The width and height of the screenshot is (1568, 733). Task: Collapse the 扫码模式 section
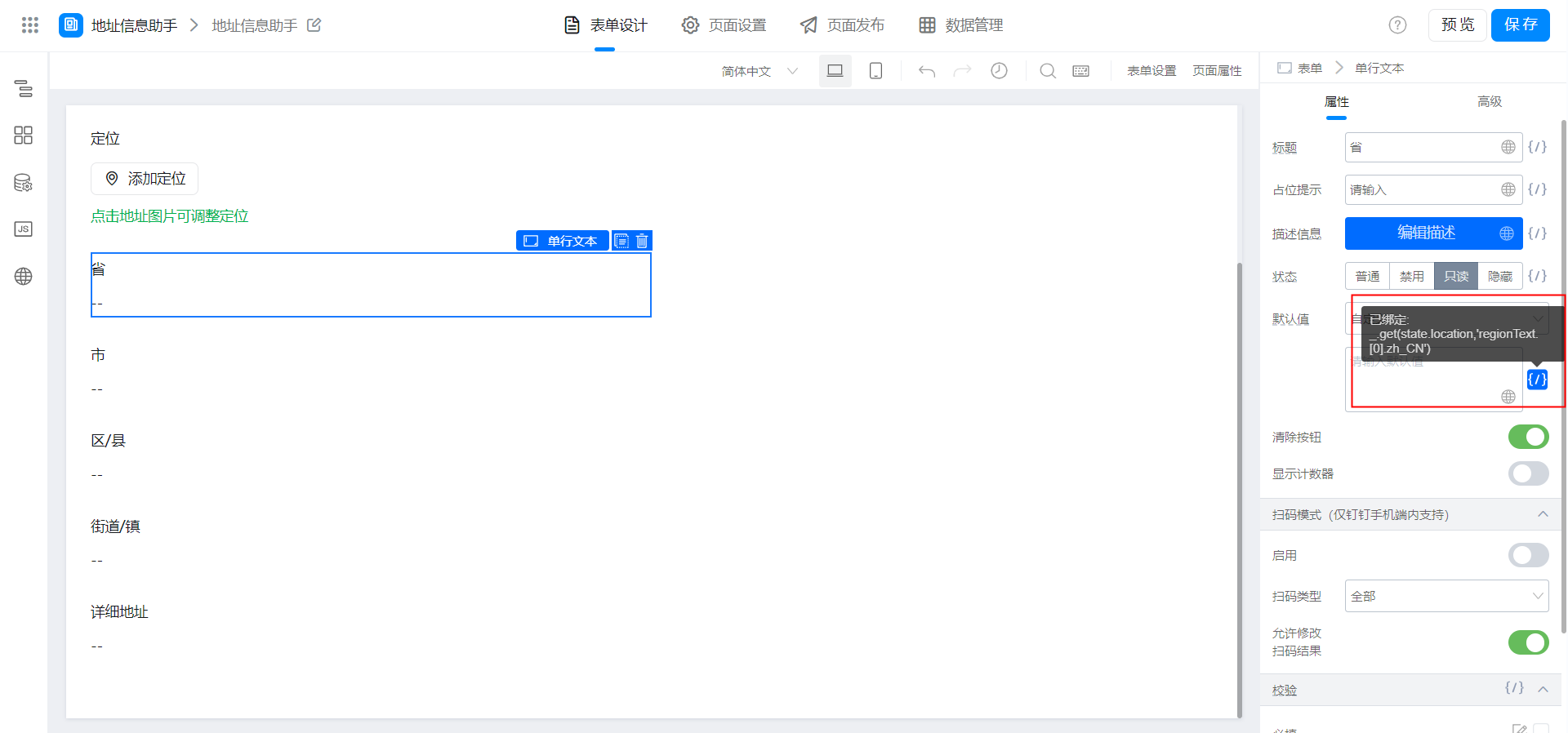click(1543, 514)
